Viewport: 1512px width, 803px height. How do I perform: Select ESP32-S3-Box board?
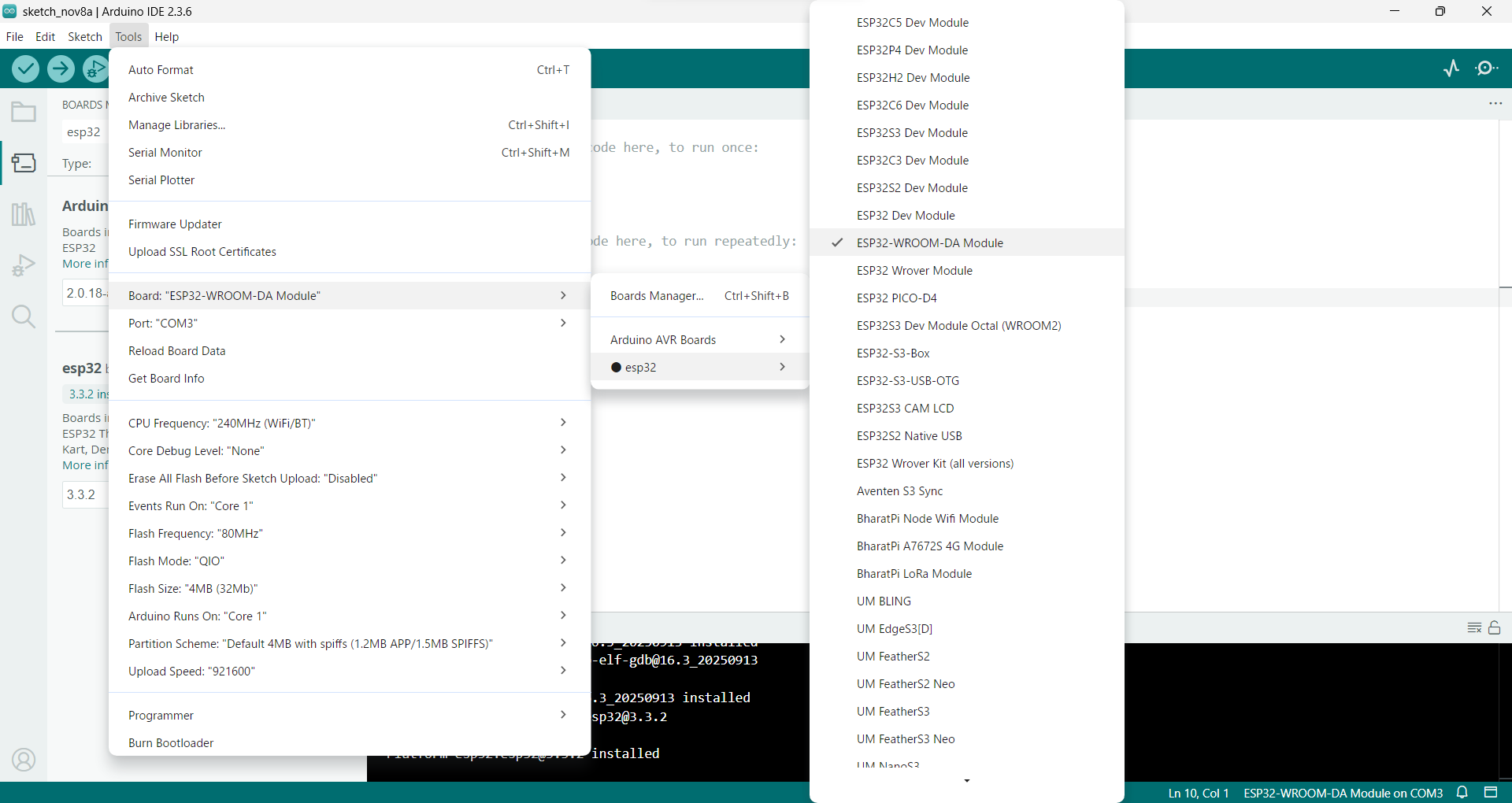tap(967, 353)
